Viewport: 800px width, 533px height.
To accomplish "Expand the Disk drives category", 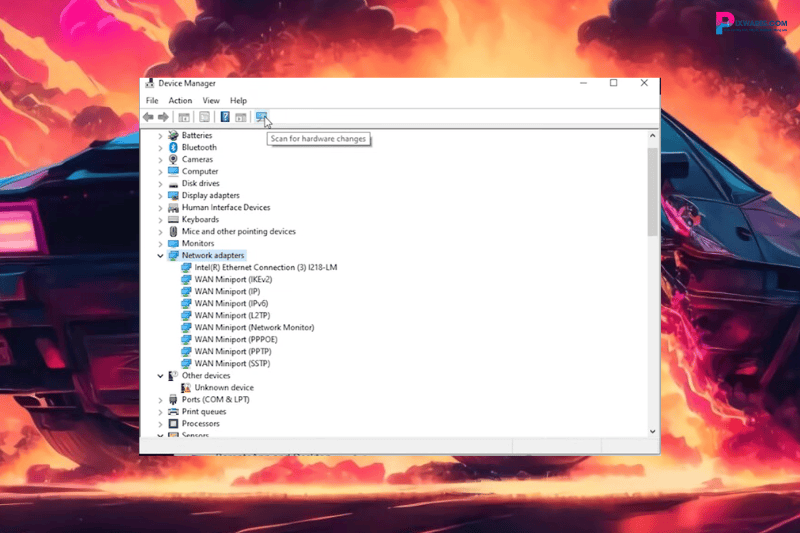I will pyautogui.click(x=160, y=183).
